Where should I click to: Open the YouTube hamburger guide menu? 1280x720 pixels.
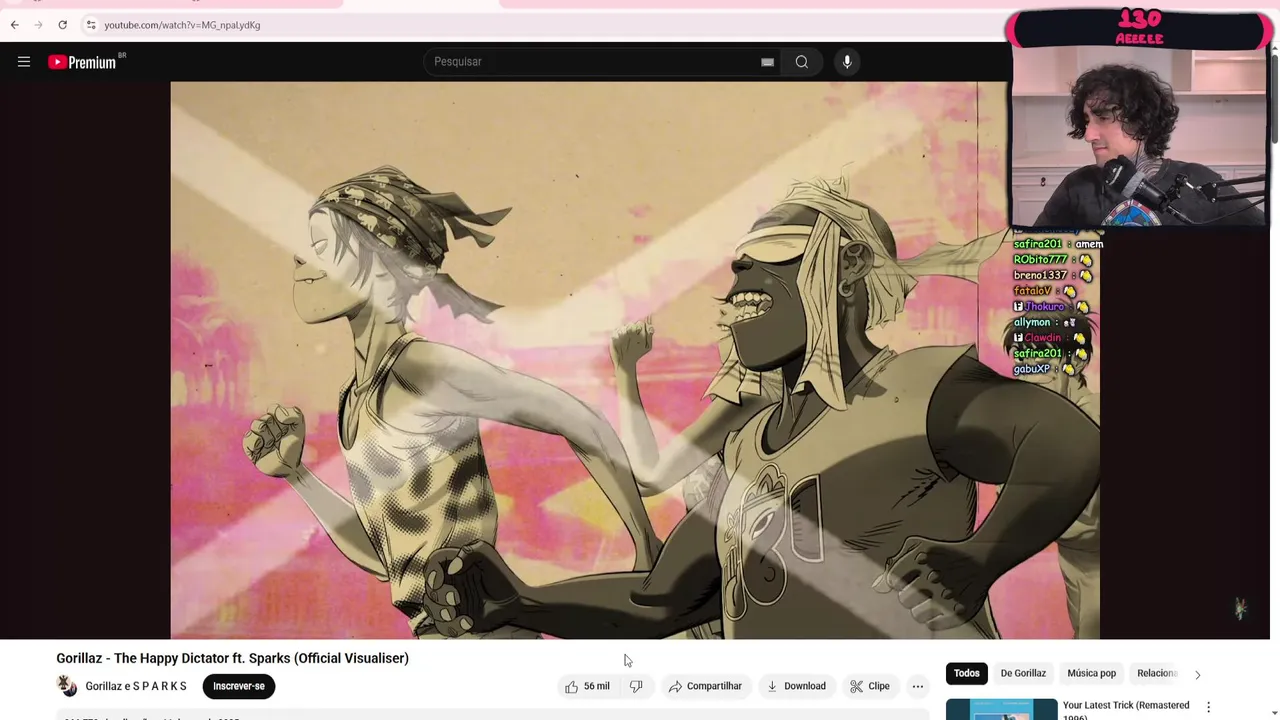24,62
